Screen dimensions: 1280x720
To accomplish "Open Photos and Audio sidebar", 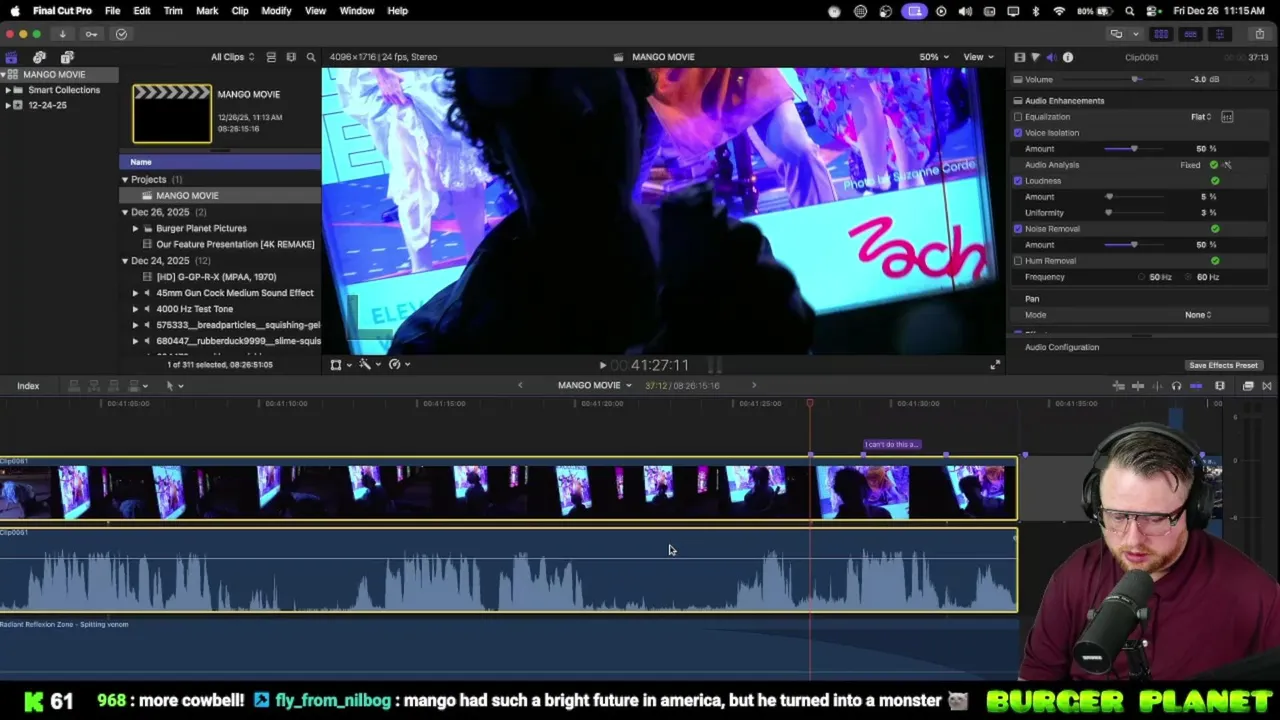I will point(39,57).
